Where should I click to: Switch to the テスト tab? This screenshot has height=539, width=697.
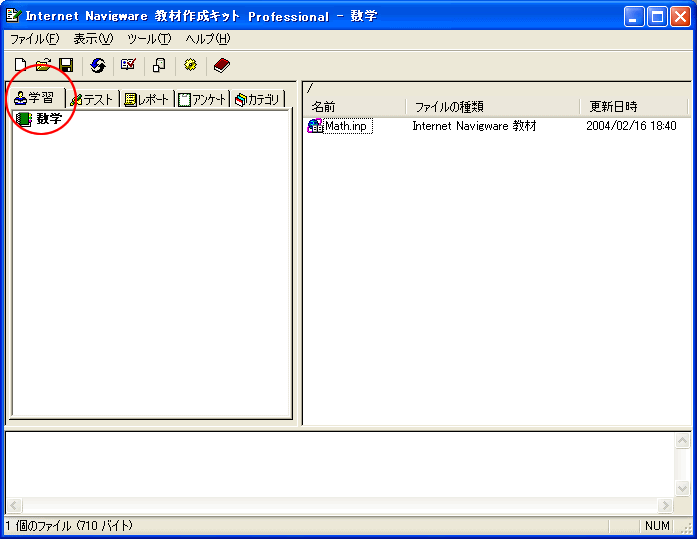(x=92, y=100)
